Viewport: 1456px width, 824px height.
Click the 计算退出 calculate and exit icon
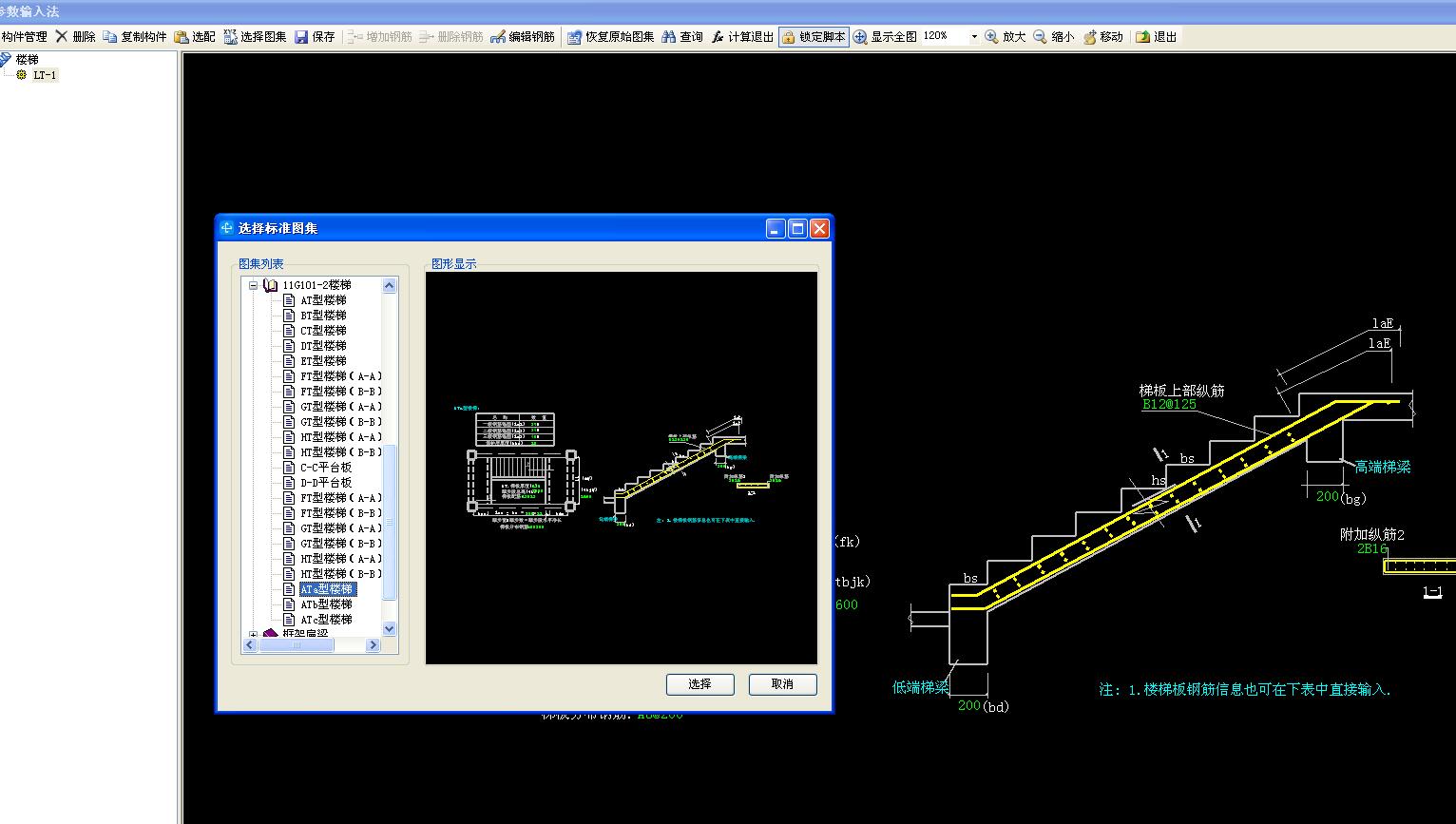tap(718, 36)
